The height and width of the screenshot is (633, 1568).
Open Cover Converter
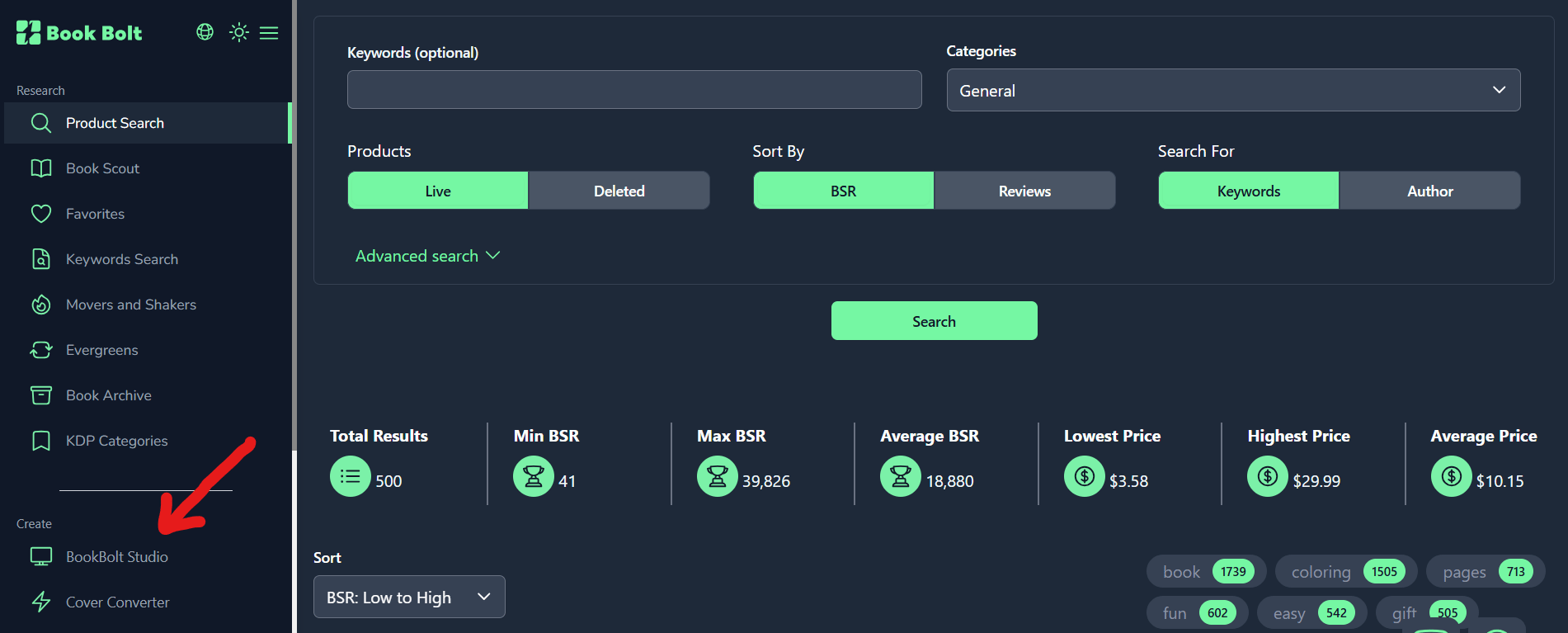[148, 602]
